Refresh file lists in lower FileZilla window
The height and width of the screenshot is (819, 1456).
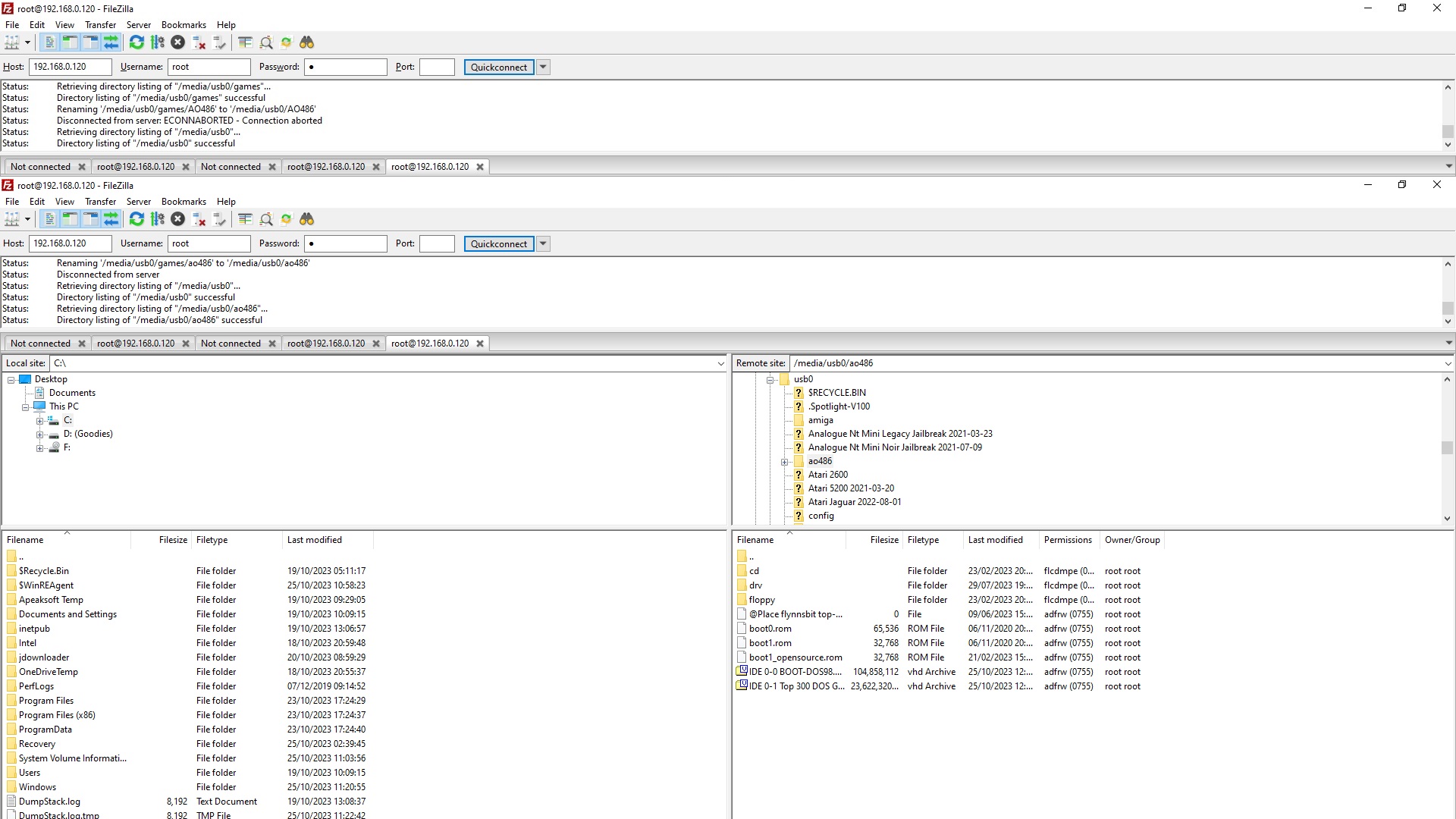tap(136, 219)
